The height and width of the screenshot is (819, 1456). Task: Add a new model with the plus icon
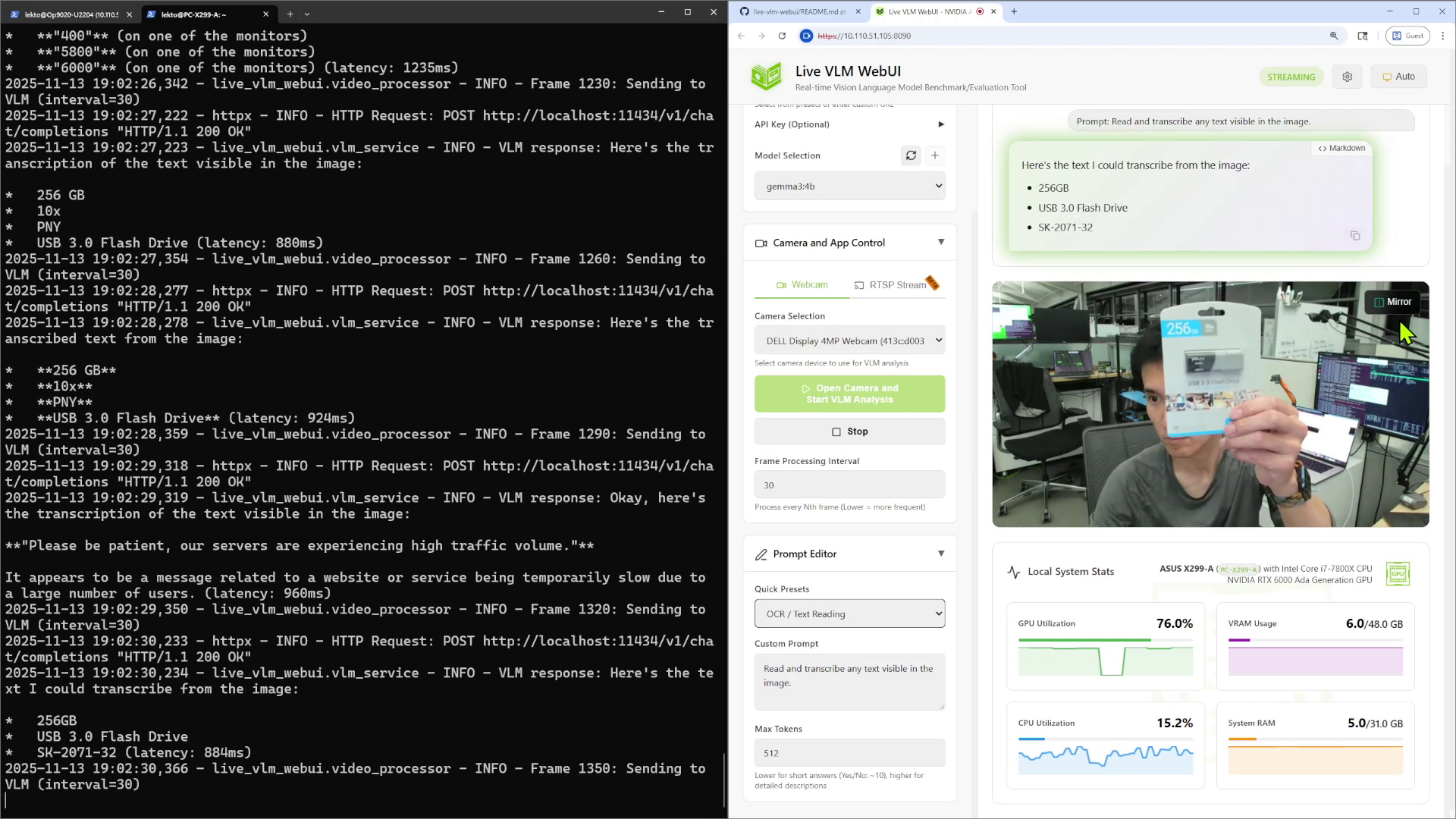click(935, 155)
